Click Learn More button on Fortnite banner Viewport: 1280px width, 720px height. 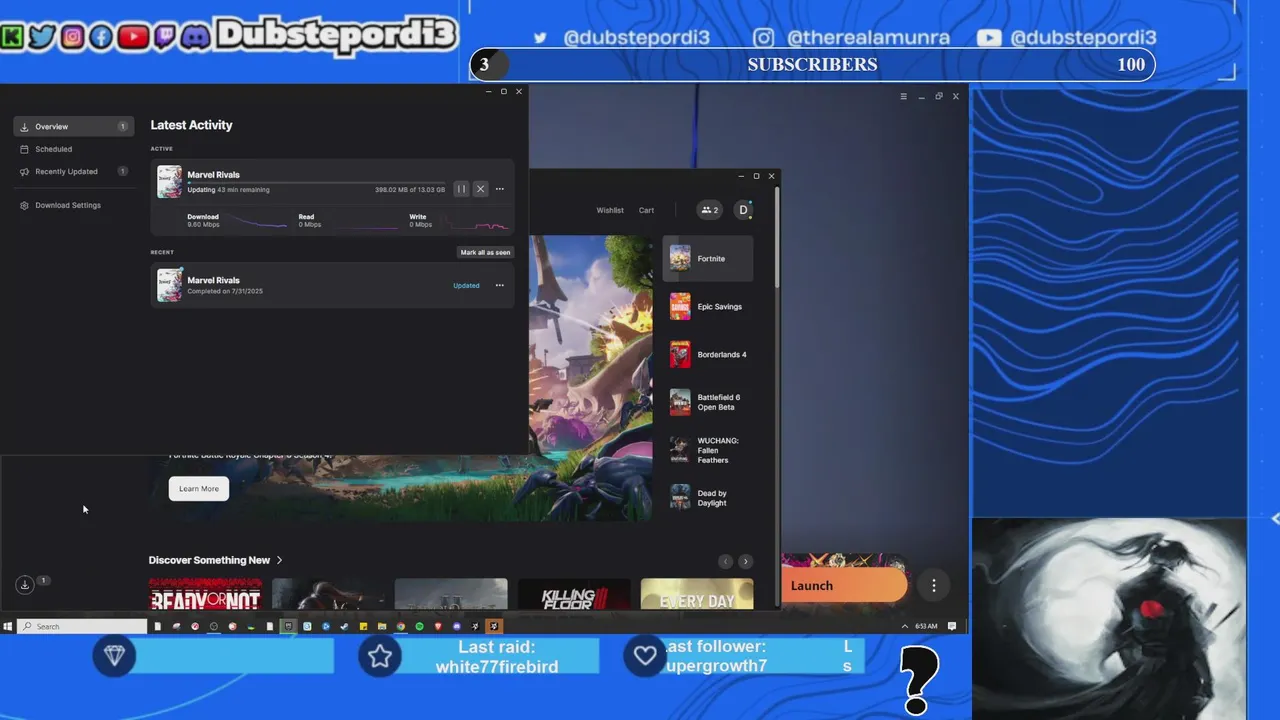199,488
